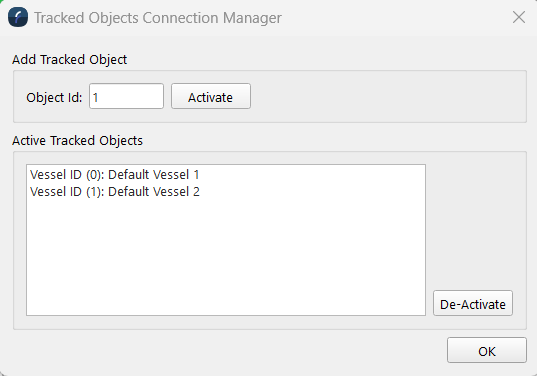Click the empty title bar area before the close button
Image resolution: width=537 pixels, height=376 pixels.
pyautogui.click(x=394, y=18)
